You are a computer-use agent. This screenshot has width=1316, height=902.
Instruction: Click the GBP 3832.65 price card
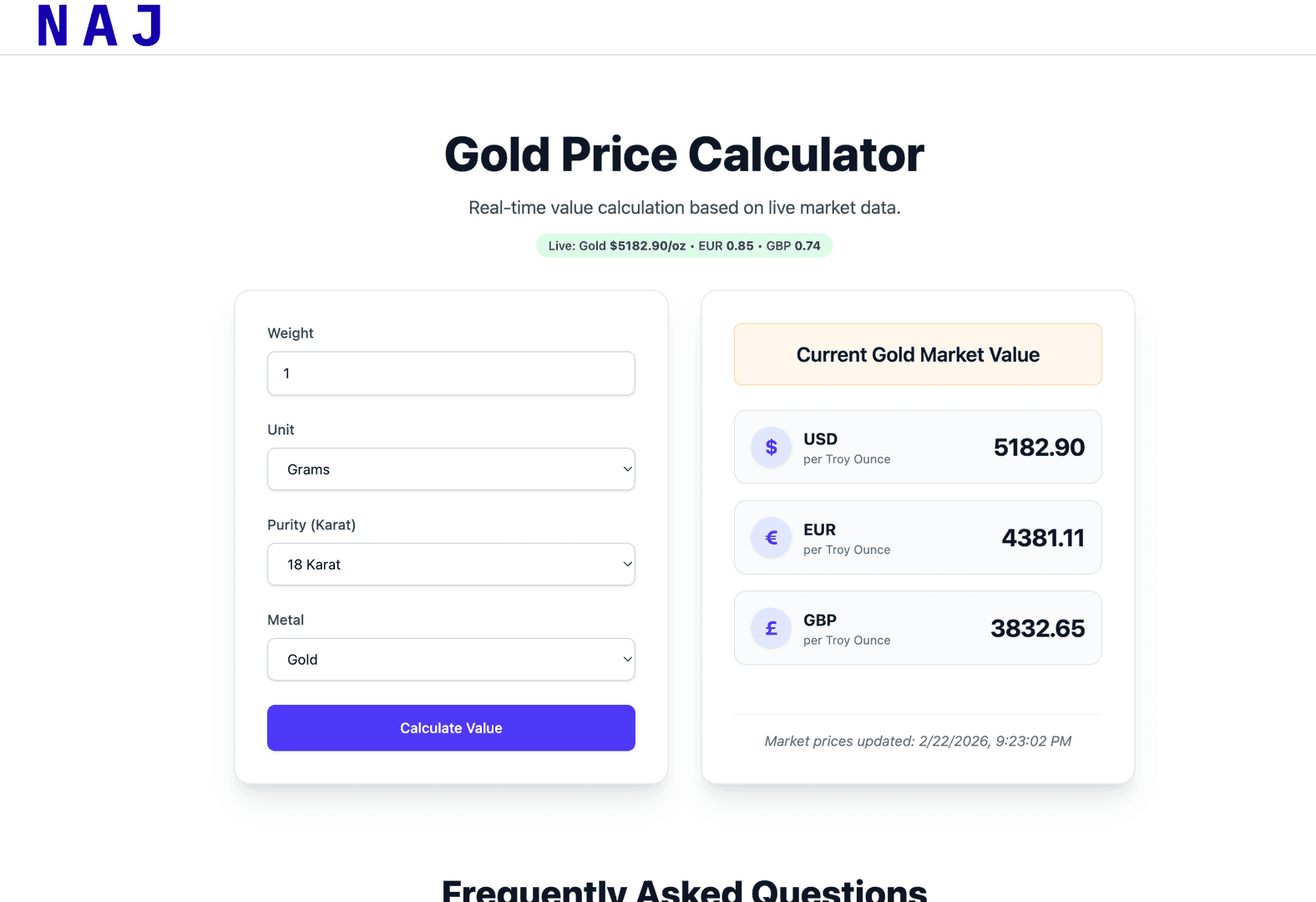point(917,628)
